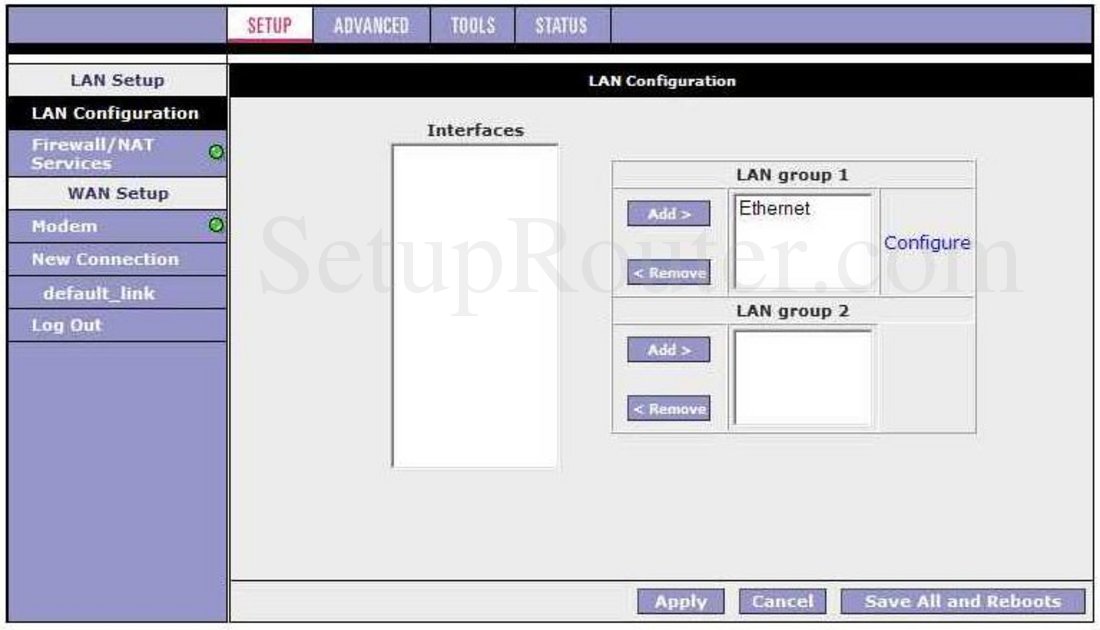Log Out from the router sidebar
Screen dimensions: 1100x630
[x=67, y=325]
